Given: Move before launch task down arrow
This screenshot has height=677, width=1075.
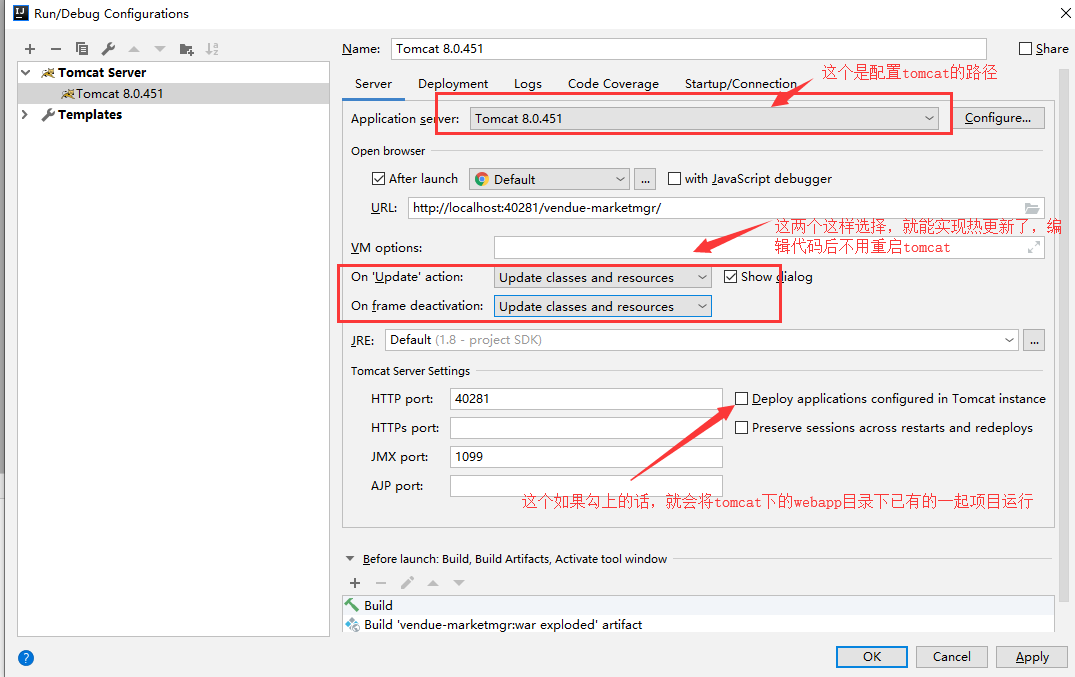Looking at the screenshot, I should tap(459, 583).
